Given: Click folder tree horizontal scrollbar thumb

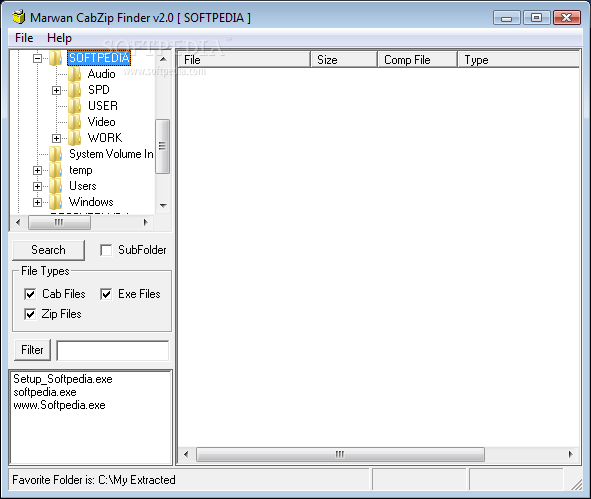Looking at the screenshot, I should click(59, 222).
